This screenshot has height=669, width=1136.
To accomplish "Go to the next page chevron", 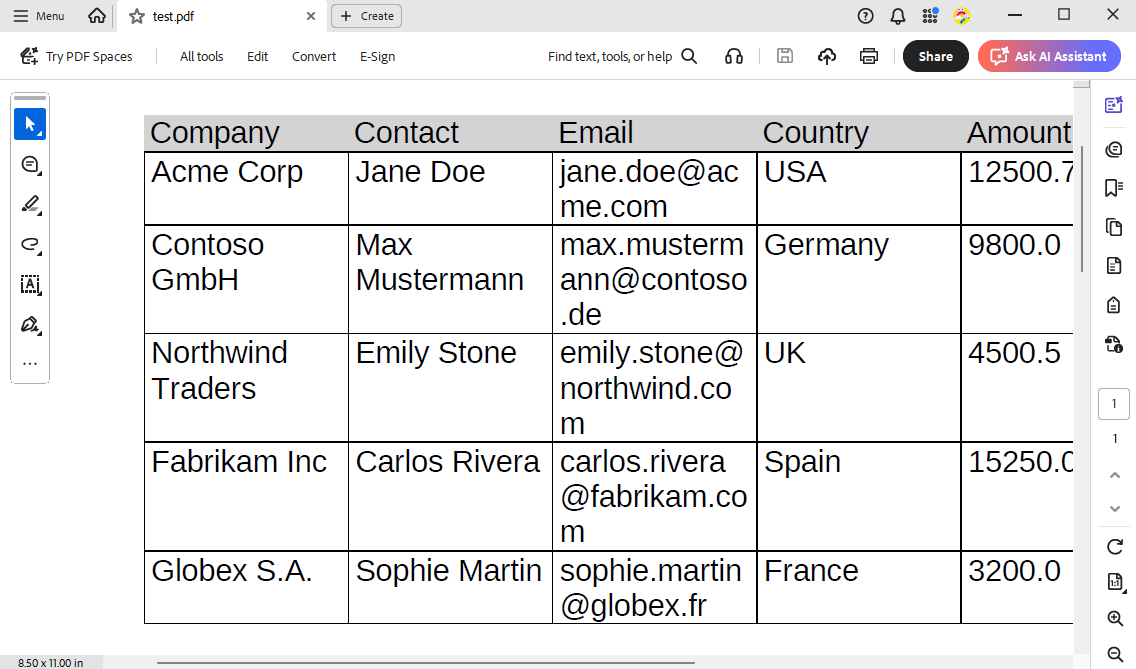I will [x=1115, y=509].
